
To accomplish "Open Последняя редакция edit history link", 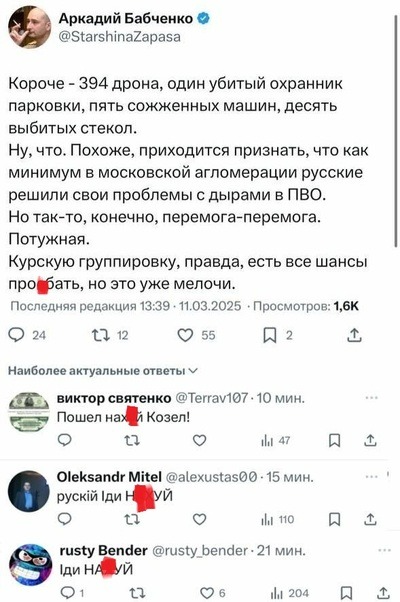I will click(90, 306).
